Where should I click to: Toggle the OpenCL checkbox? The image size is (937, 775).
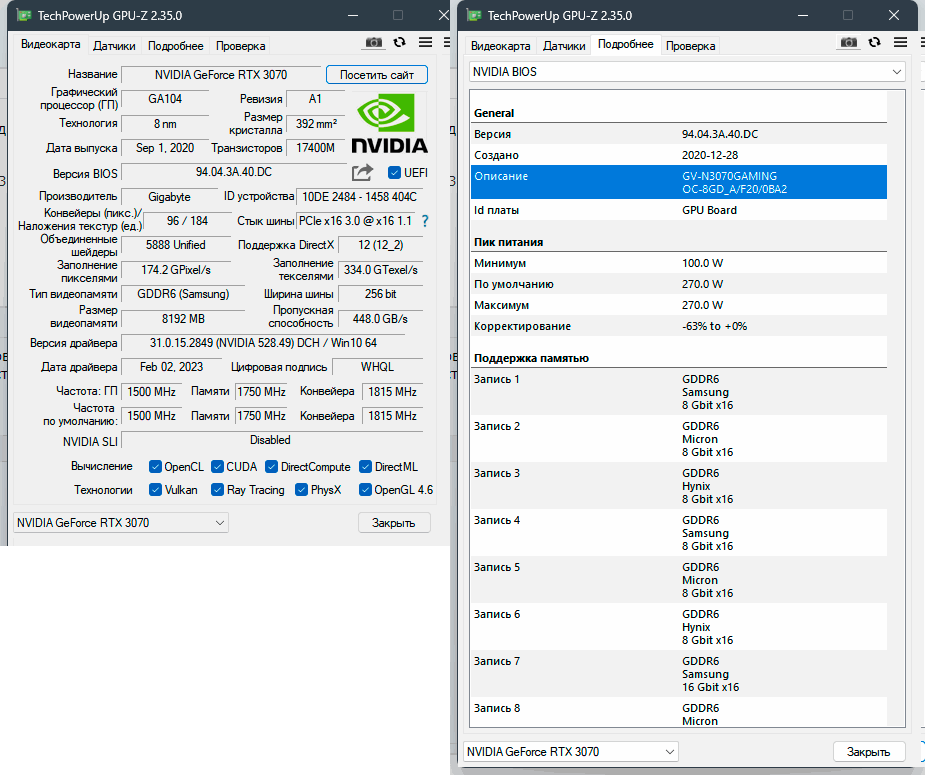tap(155, 467)
